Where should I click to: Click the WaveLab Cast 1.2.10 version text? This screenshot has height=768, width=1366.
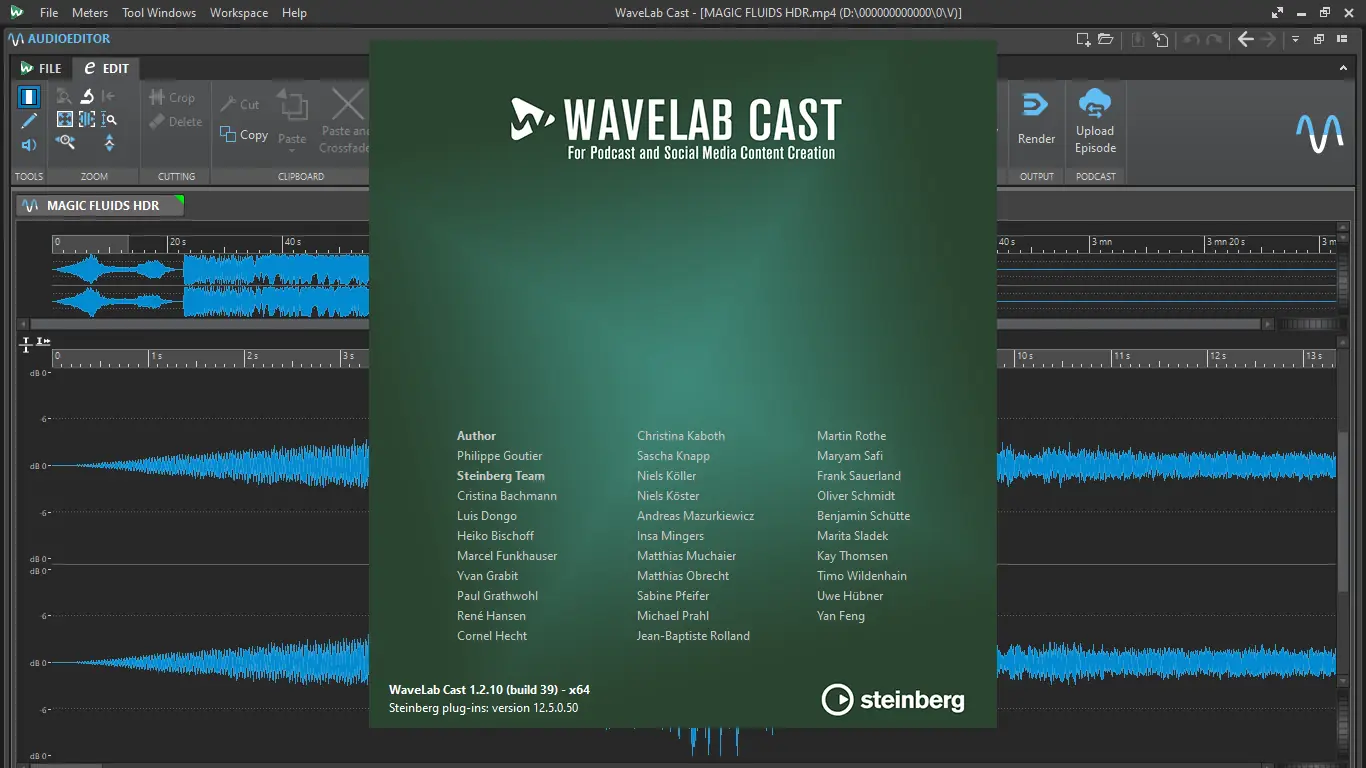[489, 690]
